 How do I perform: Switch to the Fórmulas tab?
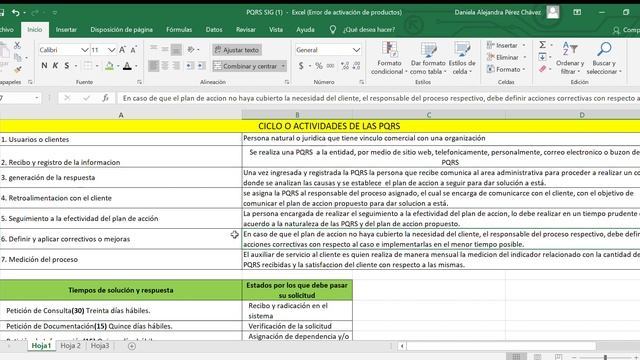pos(179,29)
